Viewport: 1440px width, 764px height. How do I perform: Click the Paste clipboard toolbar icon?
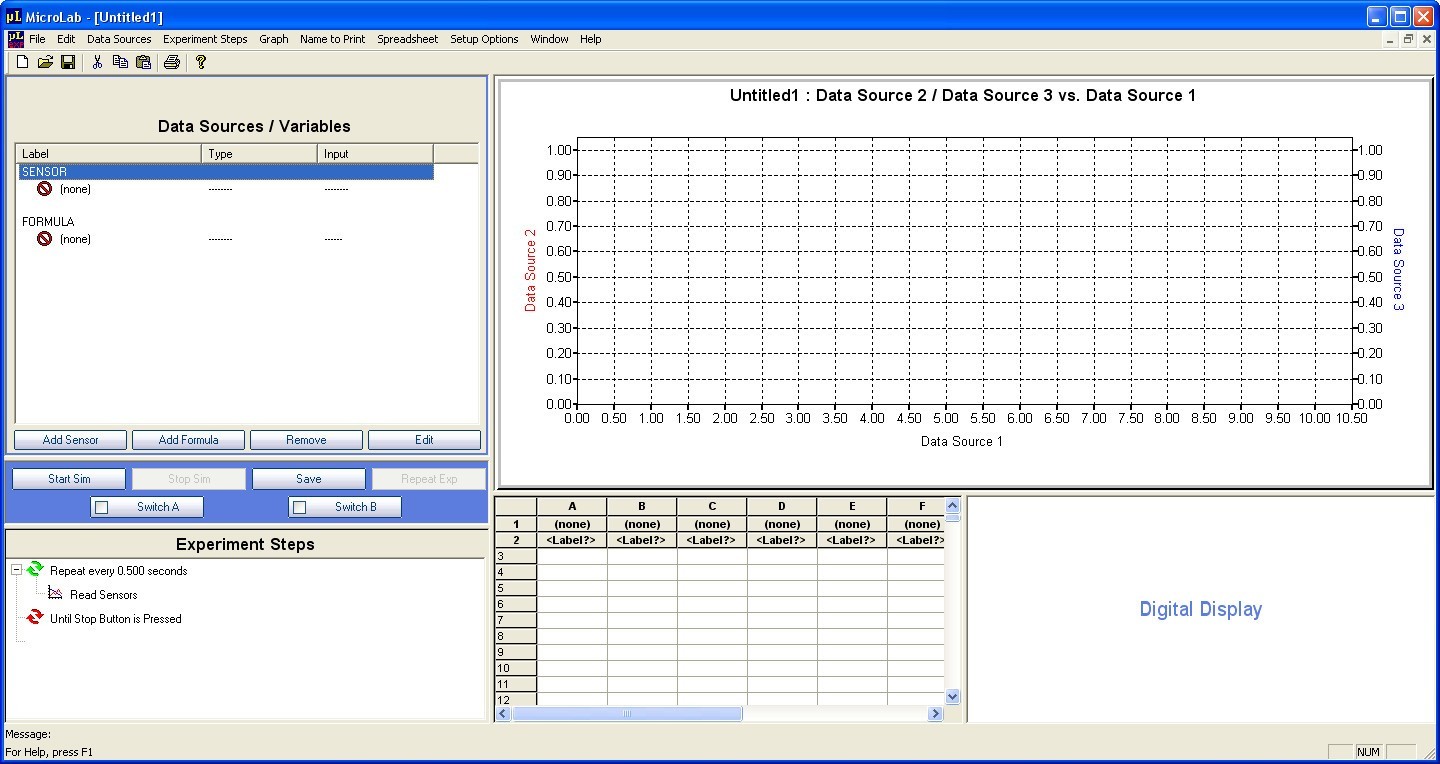(x=143, y=62)
